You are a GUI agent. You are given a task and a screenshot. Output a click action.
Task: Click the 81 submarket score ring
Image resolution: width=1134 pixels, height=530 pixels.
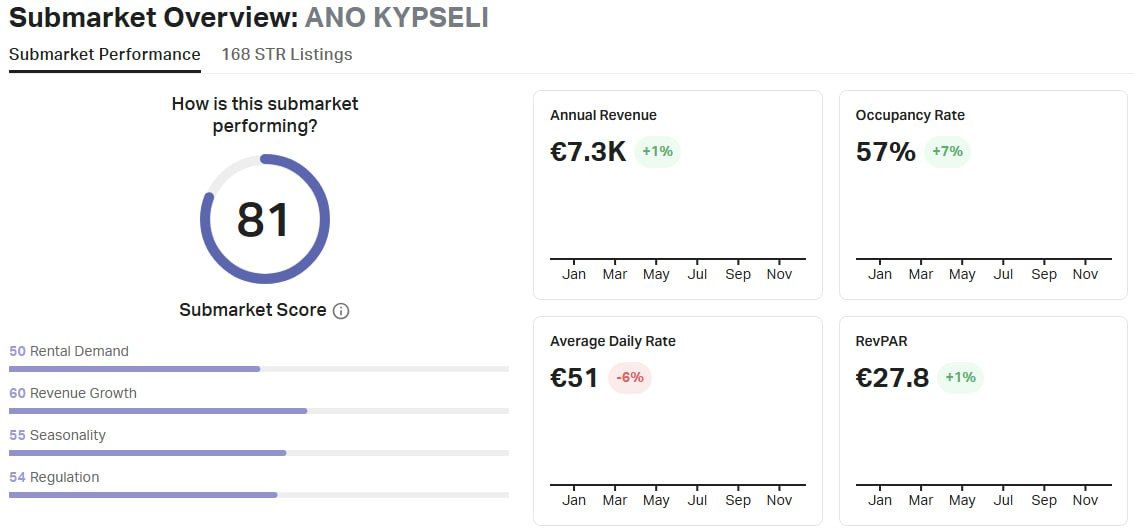pyautogui.click(x=264, y=219)
